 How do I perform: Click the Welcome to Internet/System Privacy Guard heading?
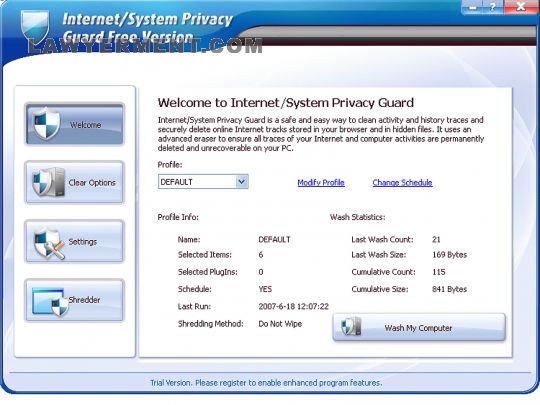point(286,103)
